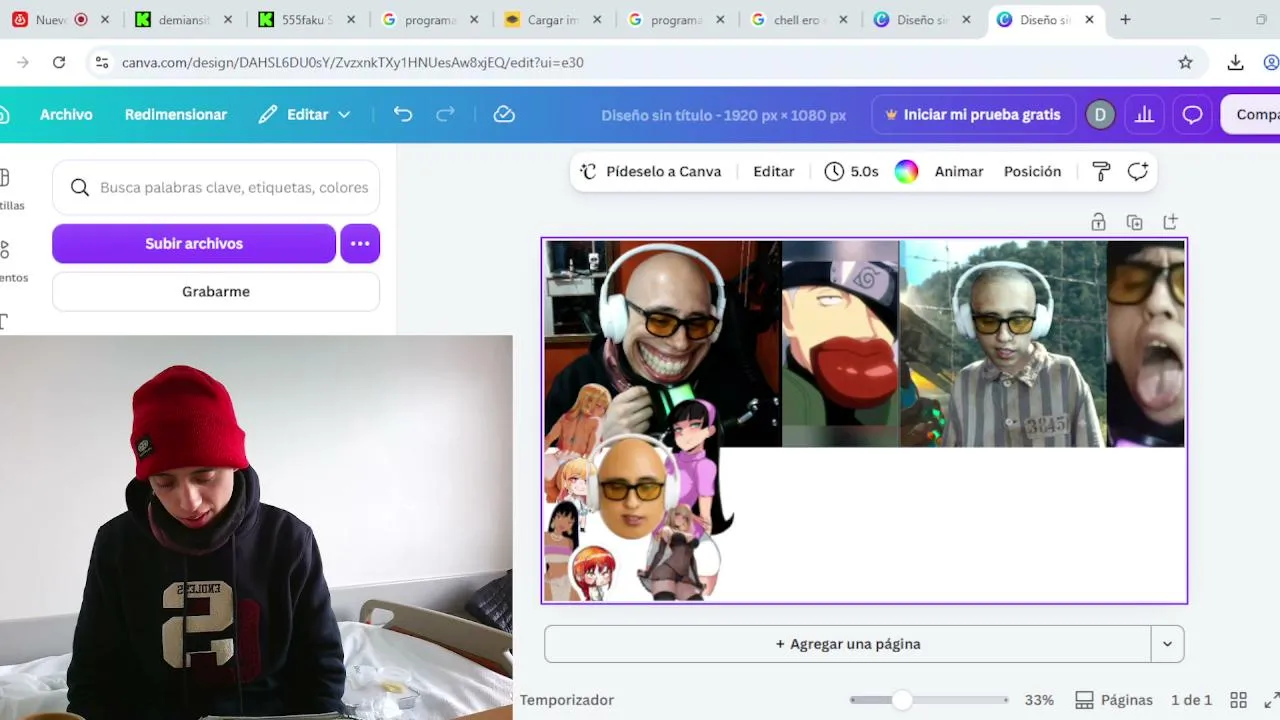Add a new page with the page-plus icon
Screen dimensions: 1280x720
point(1170,222)
